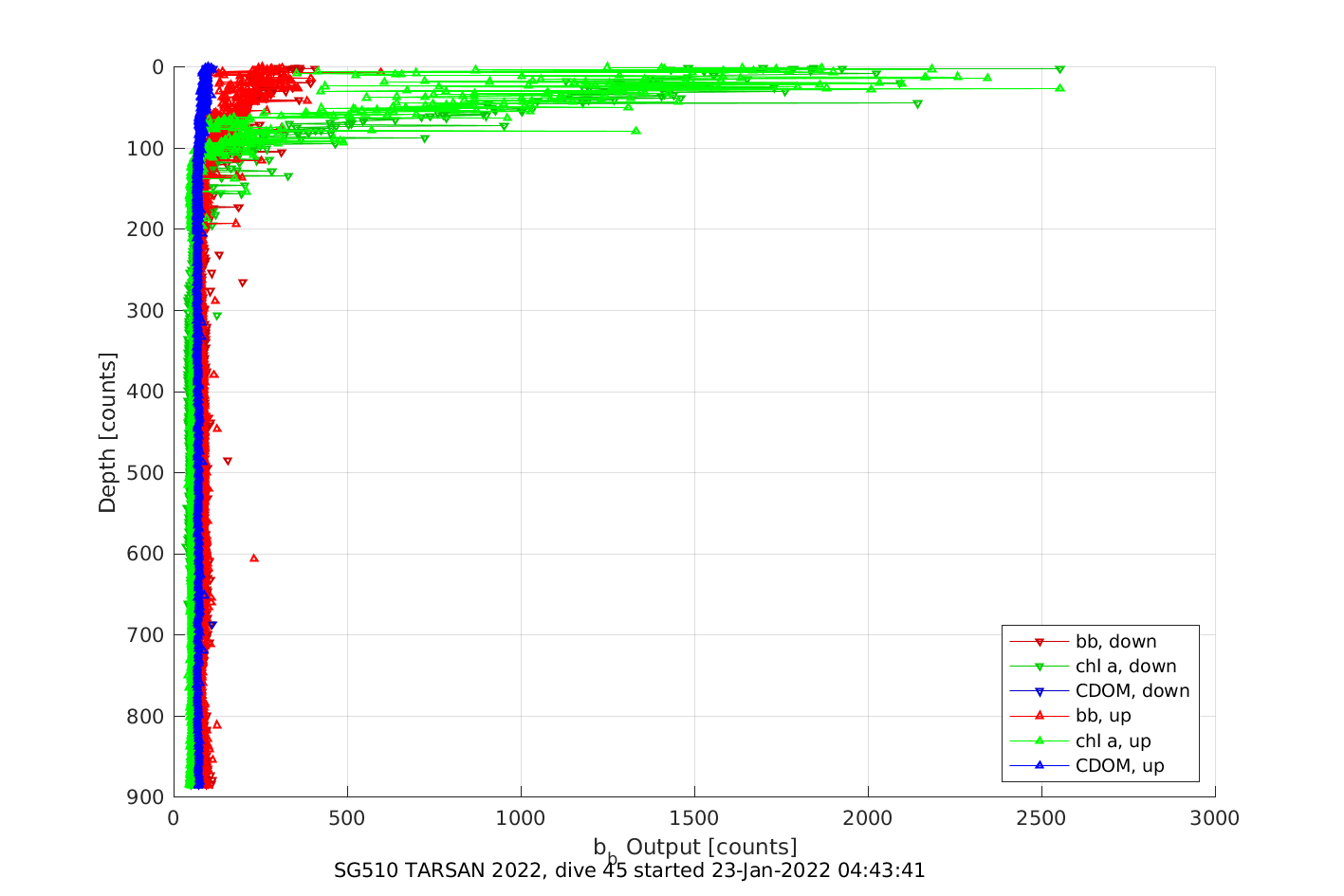Image resolution: width=1344 pixels, height=896 pixels.
Task: Click the 900 tick label on the depth axis
Action: [145, 796]
